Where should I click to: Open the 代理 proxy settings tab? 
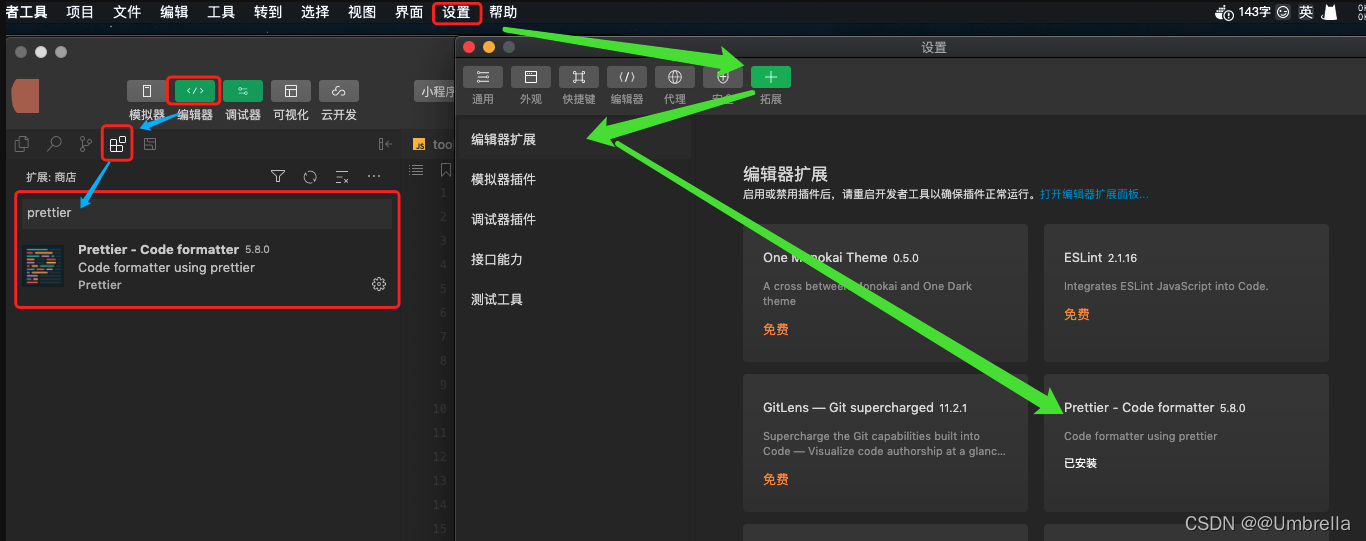coord(675,77)
